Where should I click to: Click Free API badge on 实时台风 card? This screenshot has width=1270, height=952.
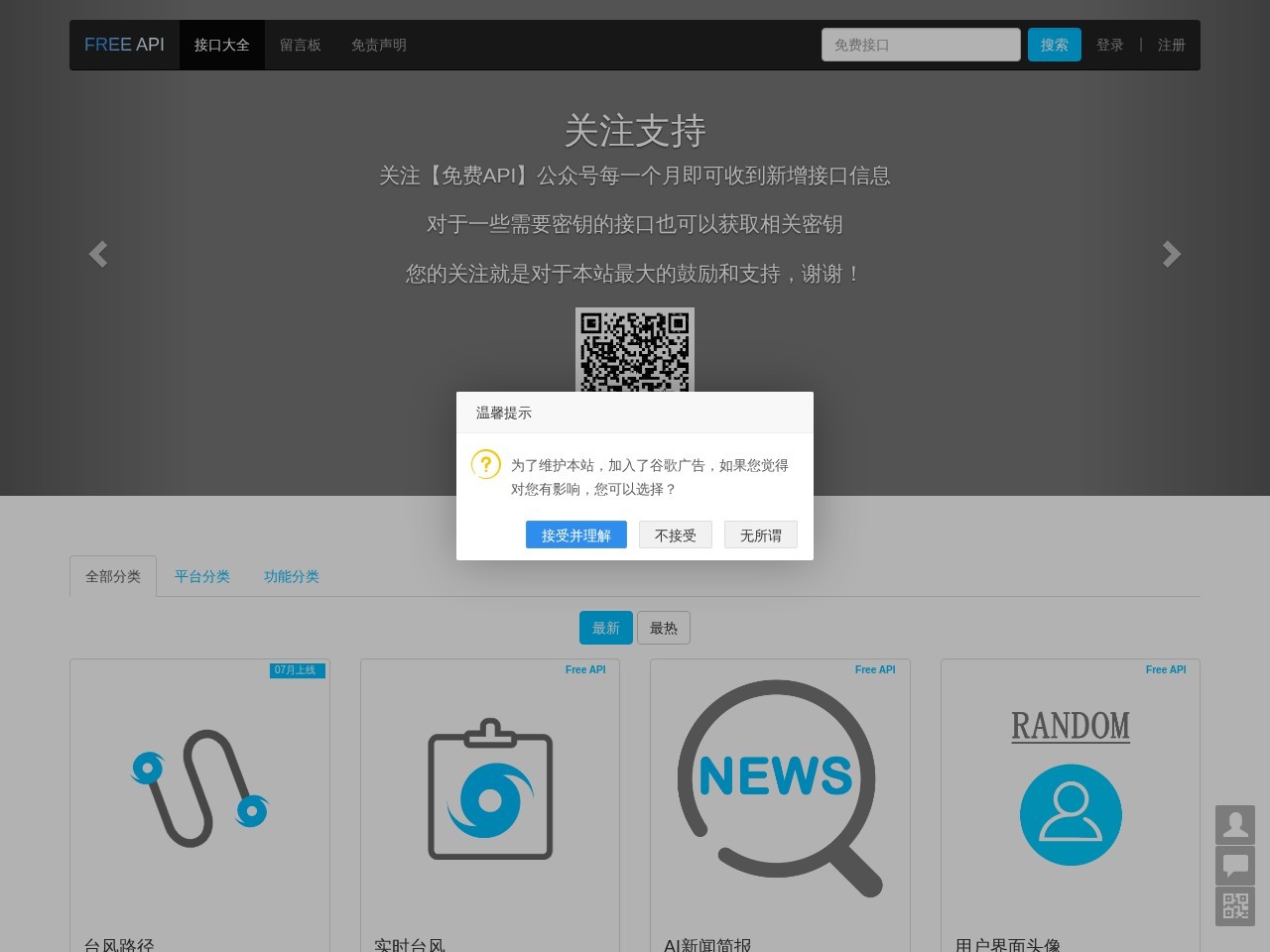(x=585, y=670)
